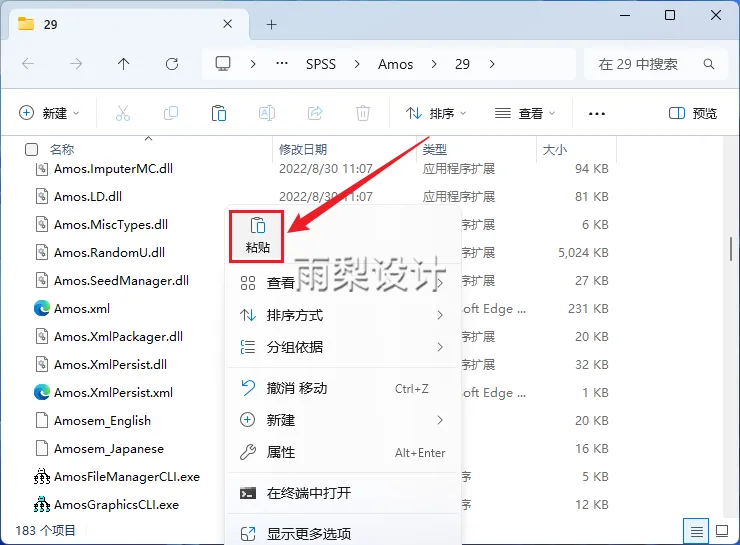Expand chevron after Amos breadcrumb
The image size is (740, 545).
(434, 64)
